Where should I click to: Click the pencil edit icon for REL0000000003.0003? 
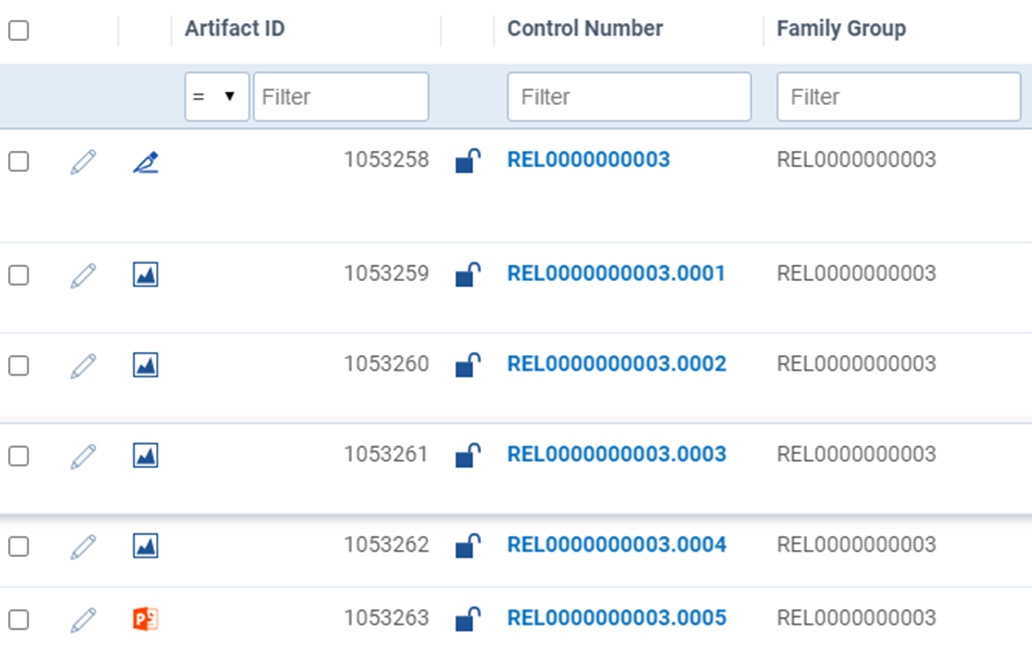83,456
